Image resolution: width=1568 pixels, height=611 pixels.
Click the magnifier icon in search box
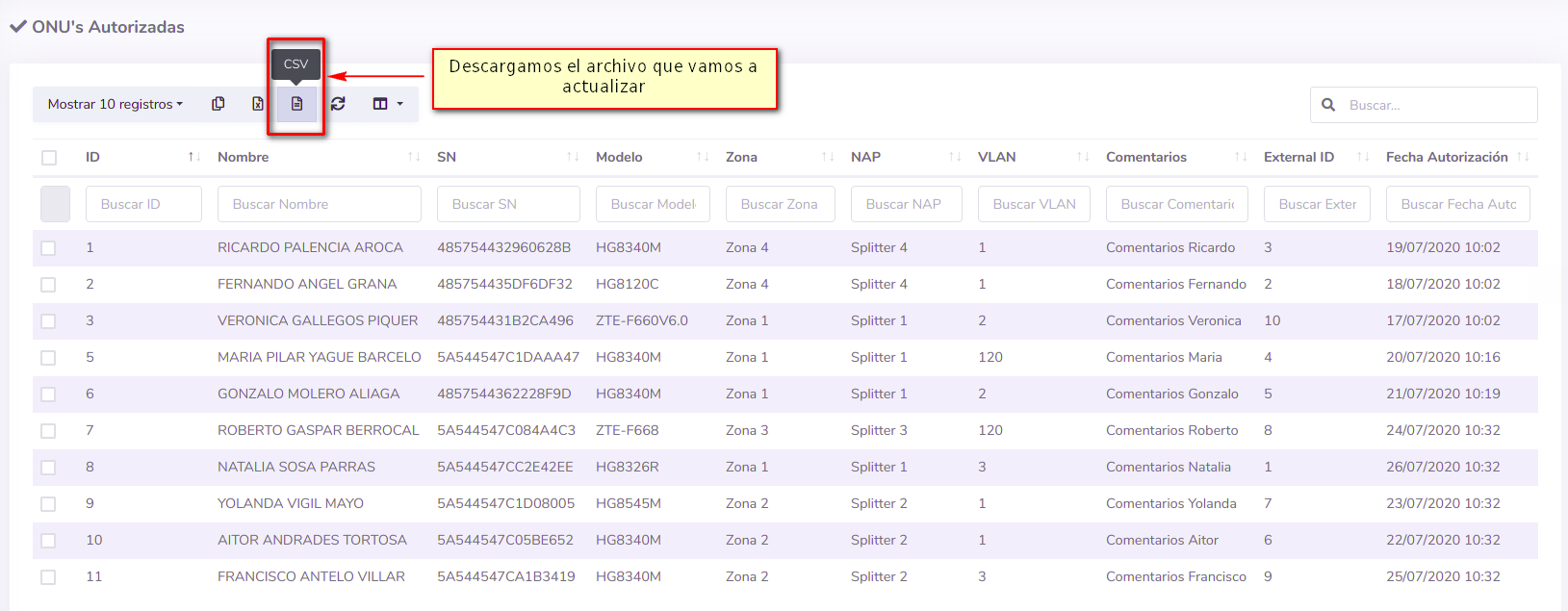(1328, 105)
